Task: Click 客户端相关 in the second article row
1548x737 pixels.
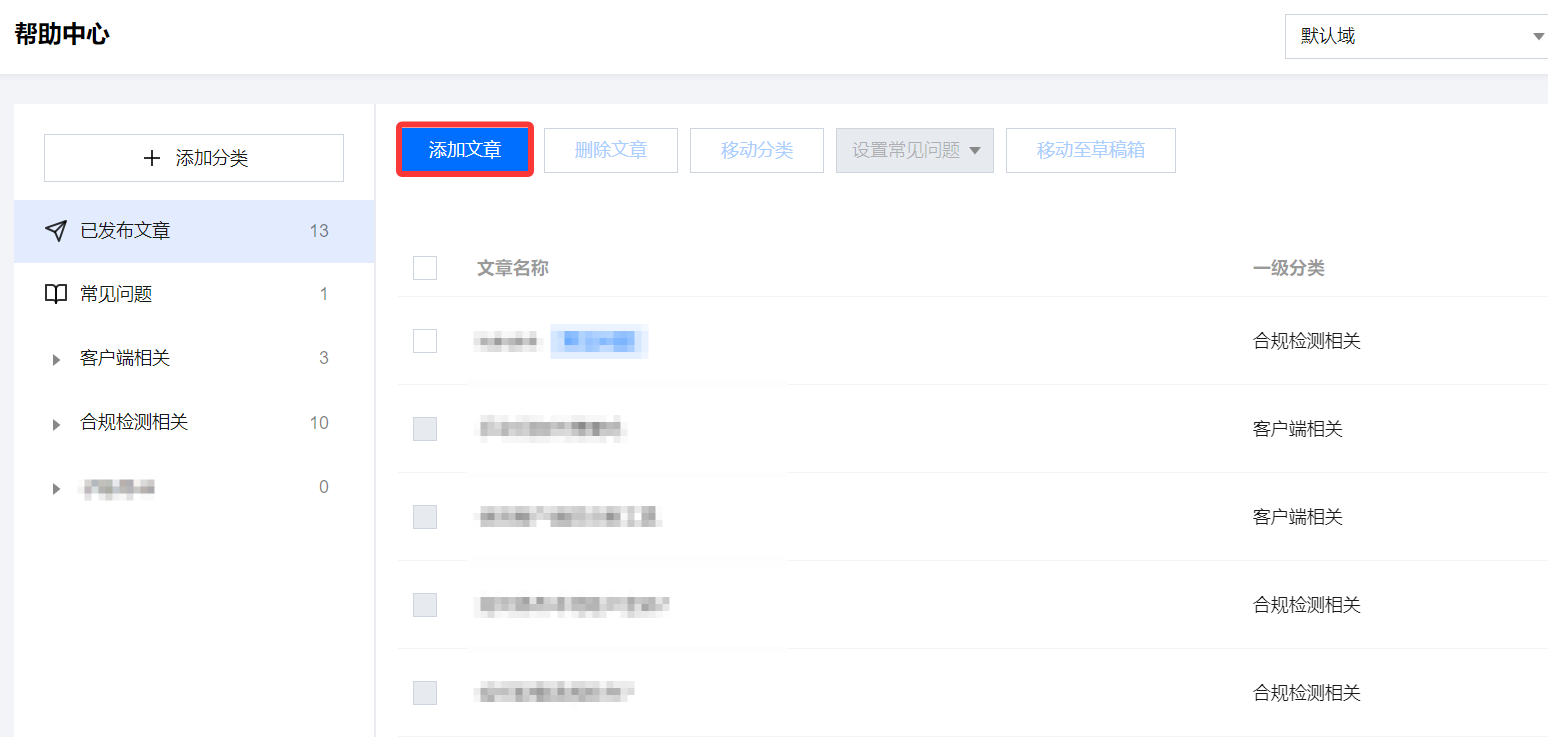Action: [x=1298, y=429]
